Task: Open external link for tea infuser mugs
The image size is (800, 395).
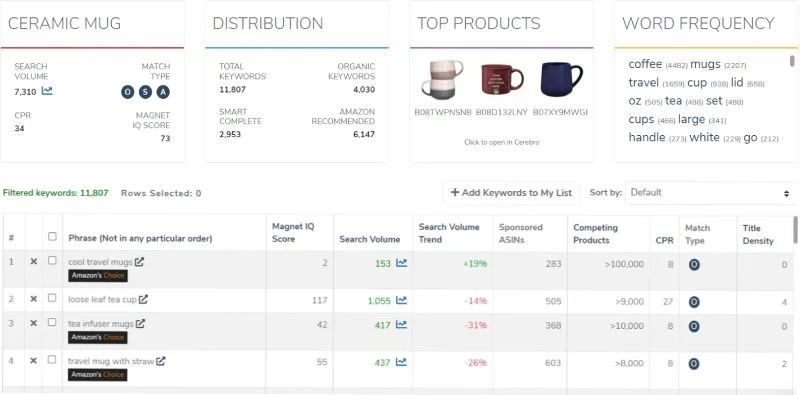Action: point(140,324)
